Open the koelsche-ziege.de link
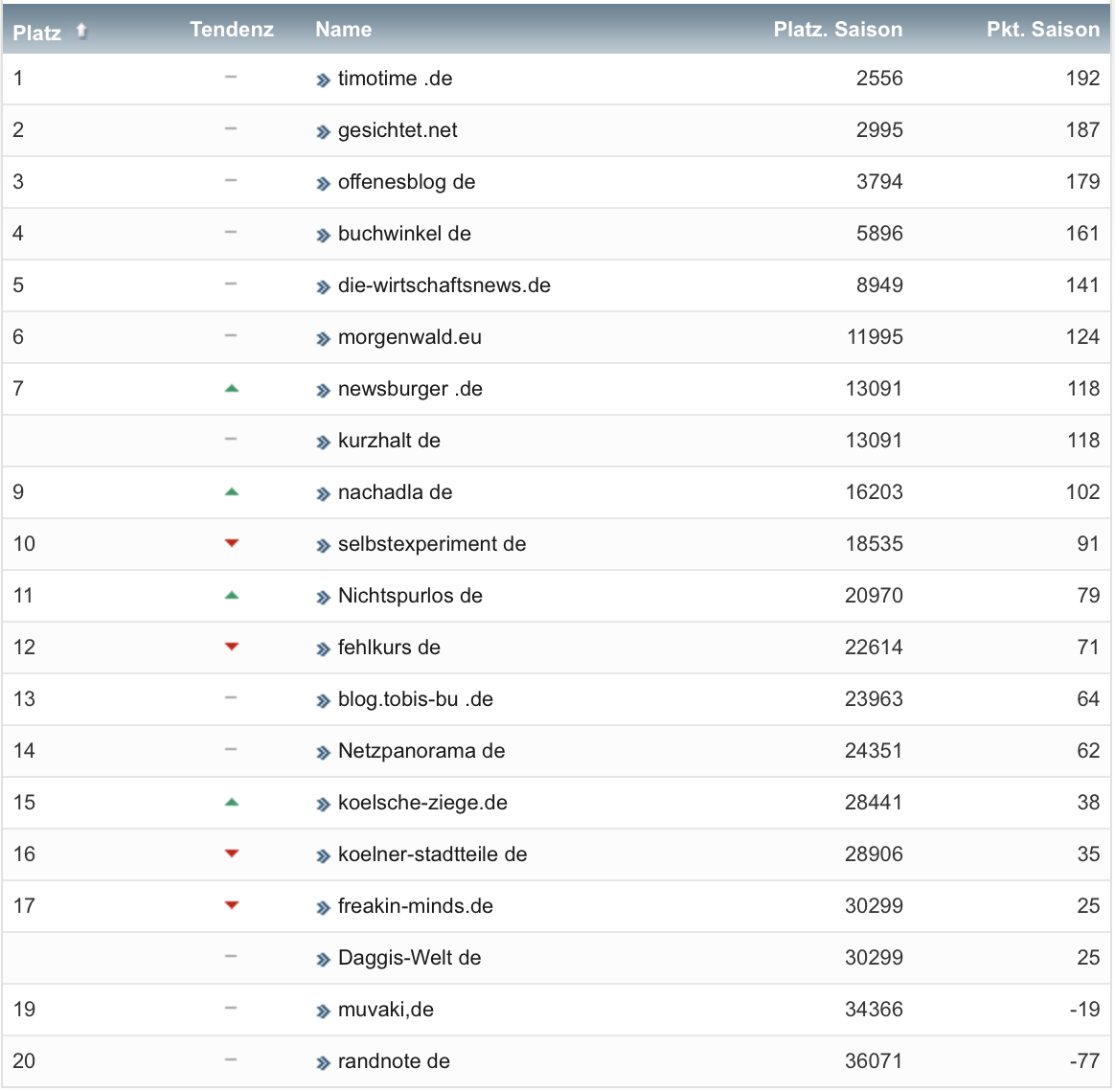The height and width of the screenshot is (1092, 1115). click(x=422, y=803)
